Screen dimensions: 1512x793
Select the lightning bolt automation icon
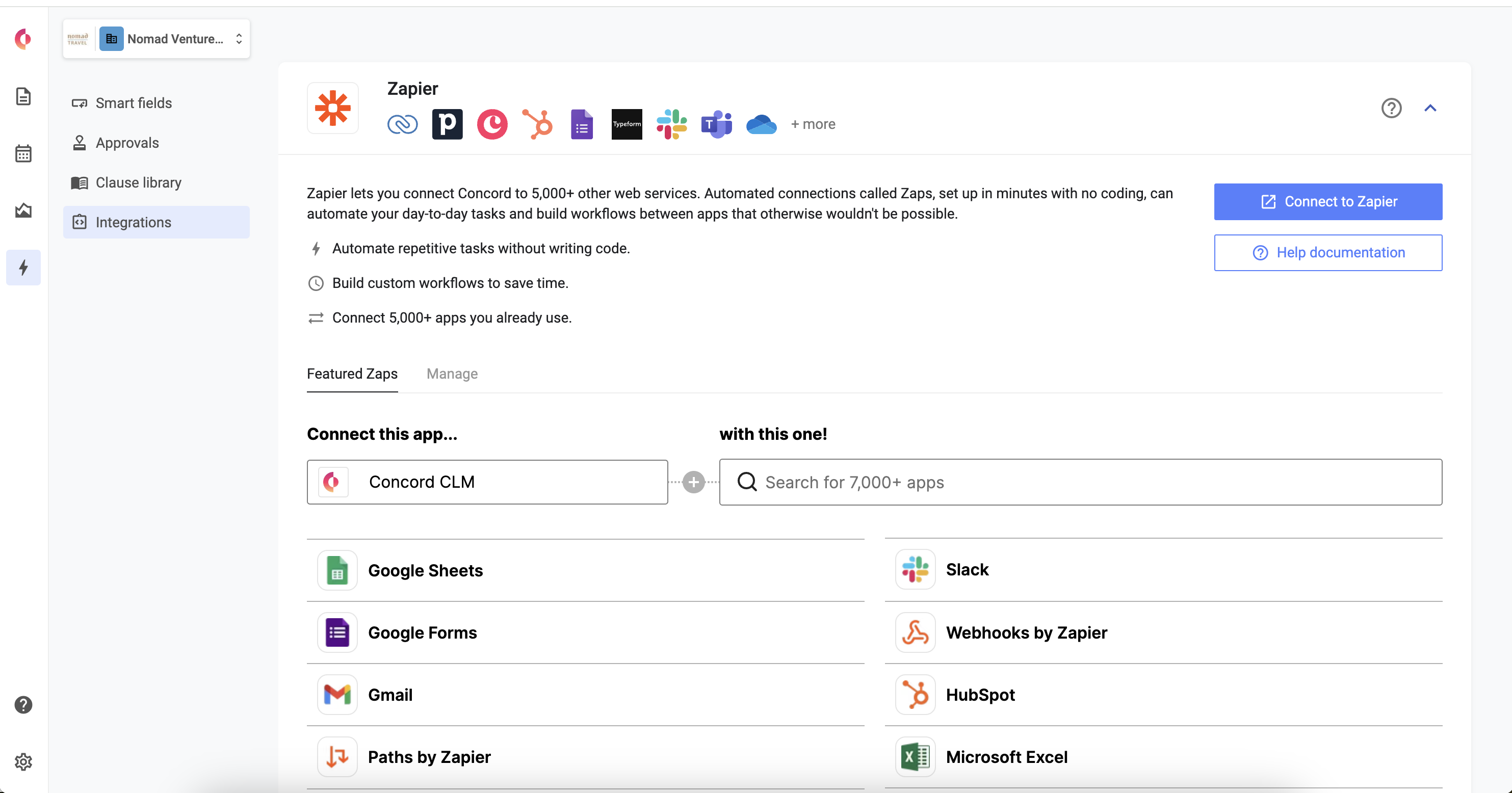pyautogui.click(x=23, y=268)
